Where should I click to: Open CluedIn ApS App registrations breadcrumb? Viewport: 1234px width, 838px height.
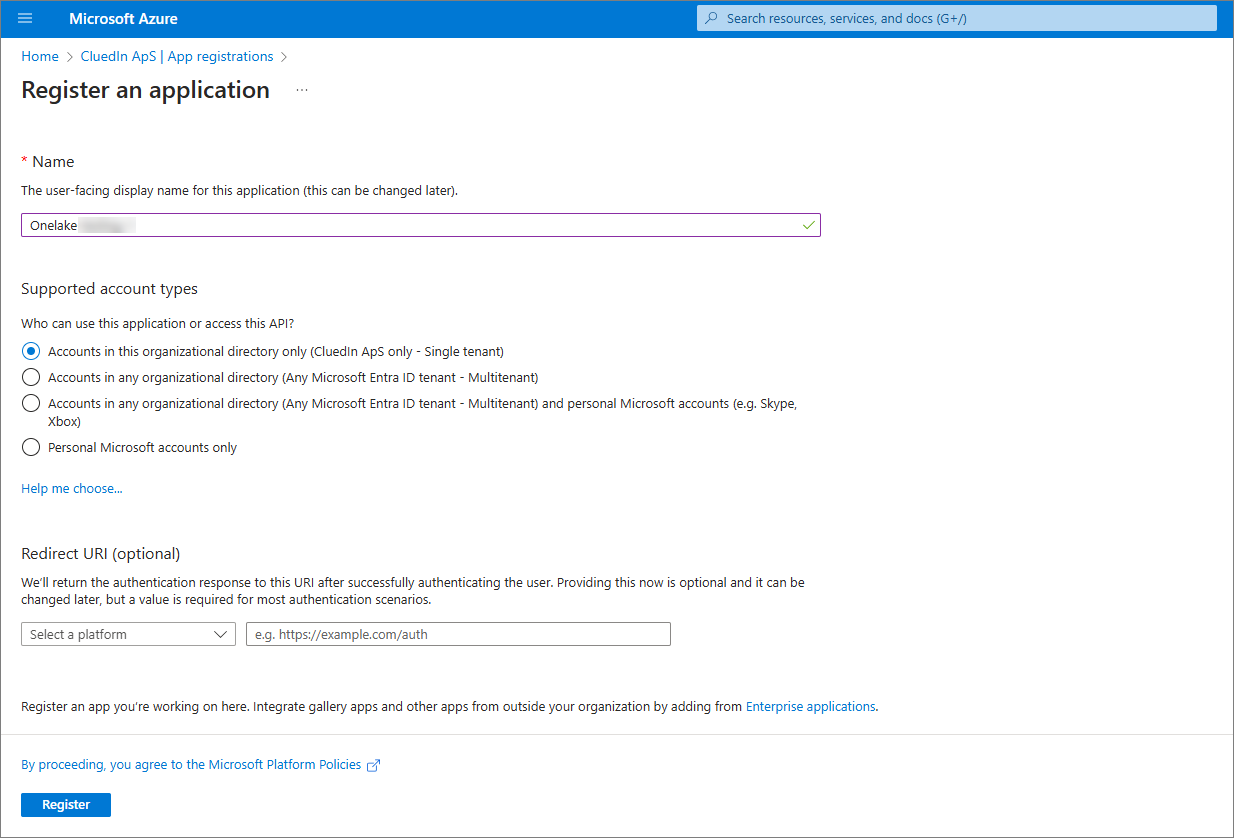pos(176,56)
